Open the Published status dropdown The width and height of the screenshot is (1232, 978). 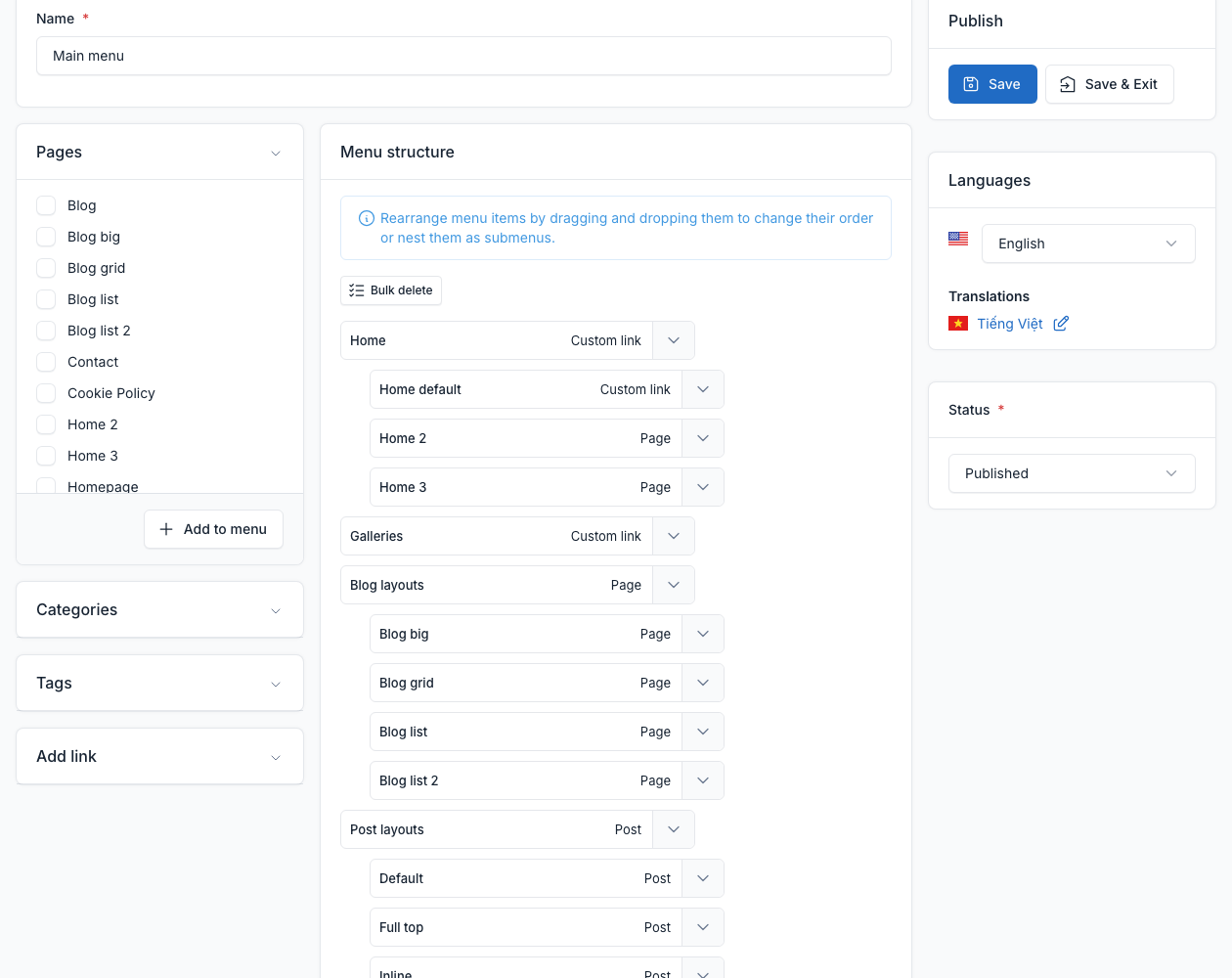pyautogui.click(x=1072, y=473)
